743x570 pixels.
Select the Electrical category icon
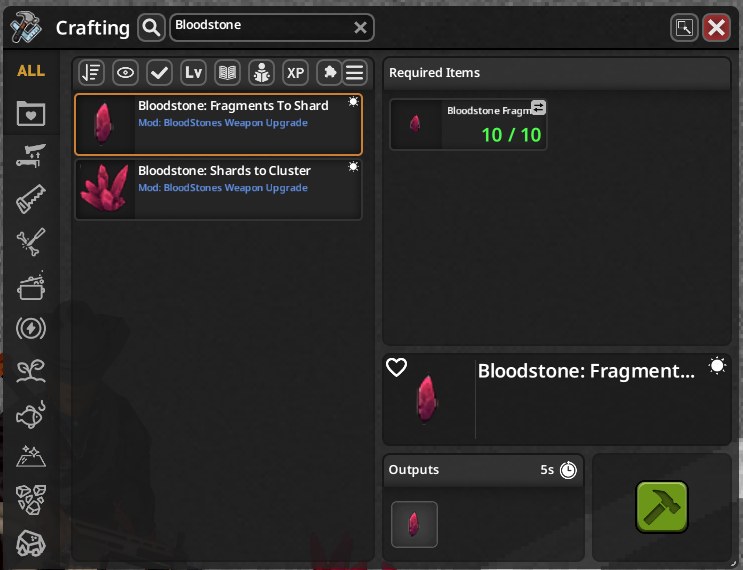coord(31,328)
